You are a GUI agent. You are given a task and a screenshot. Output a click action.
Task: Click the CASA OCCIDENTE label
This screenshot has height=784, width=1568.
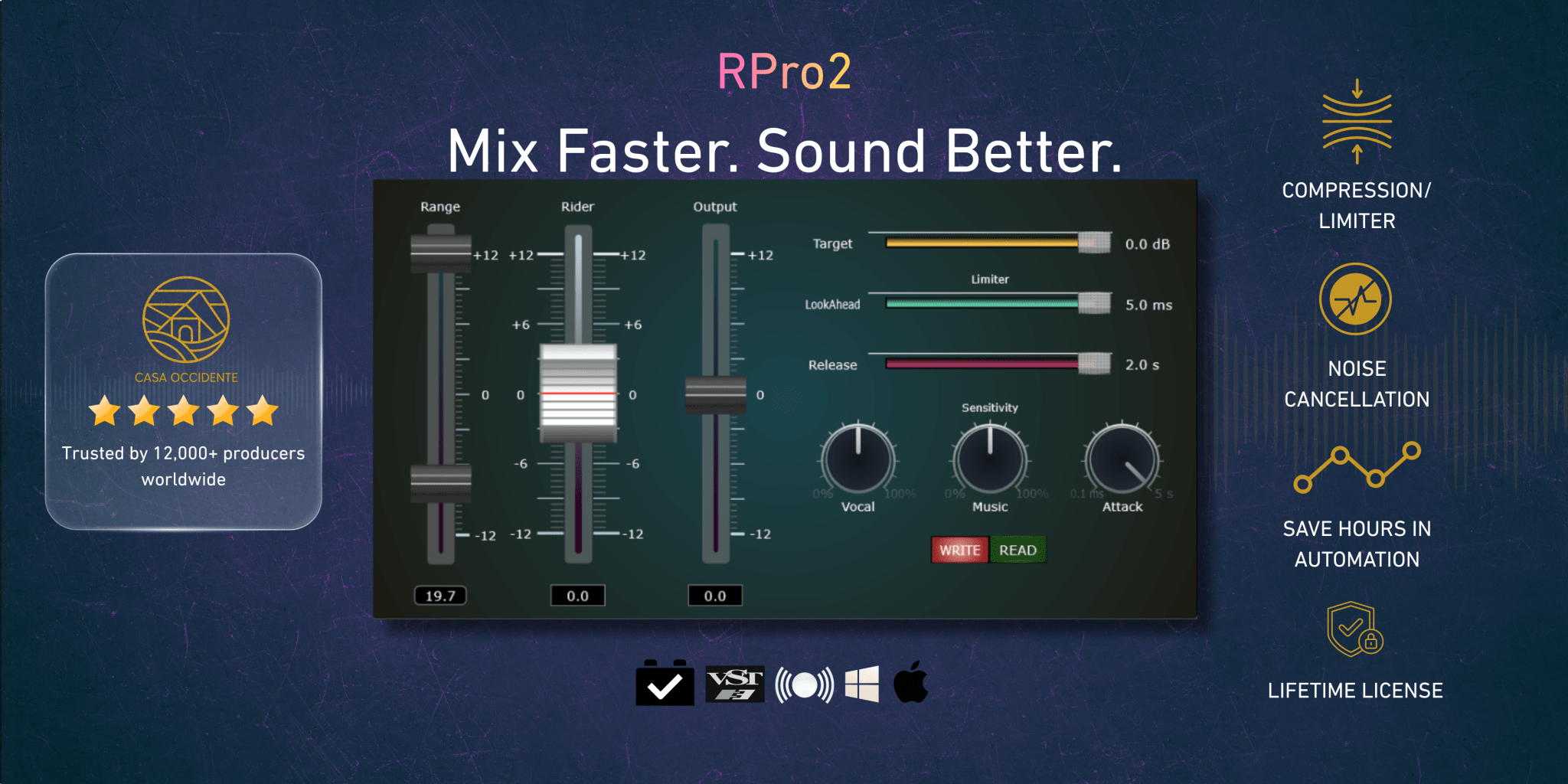coord(186,377)
